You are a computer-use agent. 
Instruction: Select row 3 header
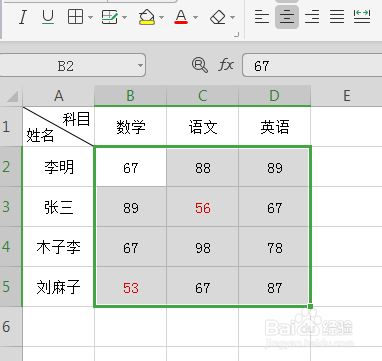[x=11, y=207]
